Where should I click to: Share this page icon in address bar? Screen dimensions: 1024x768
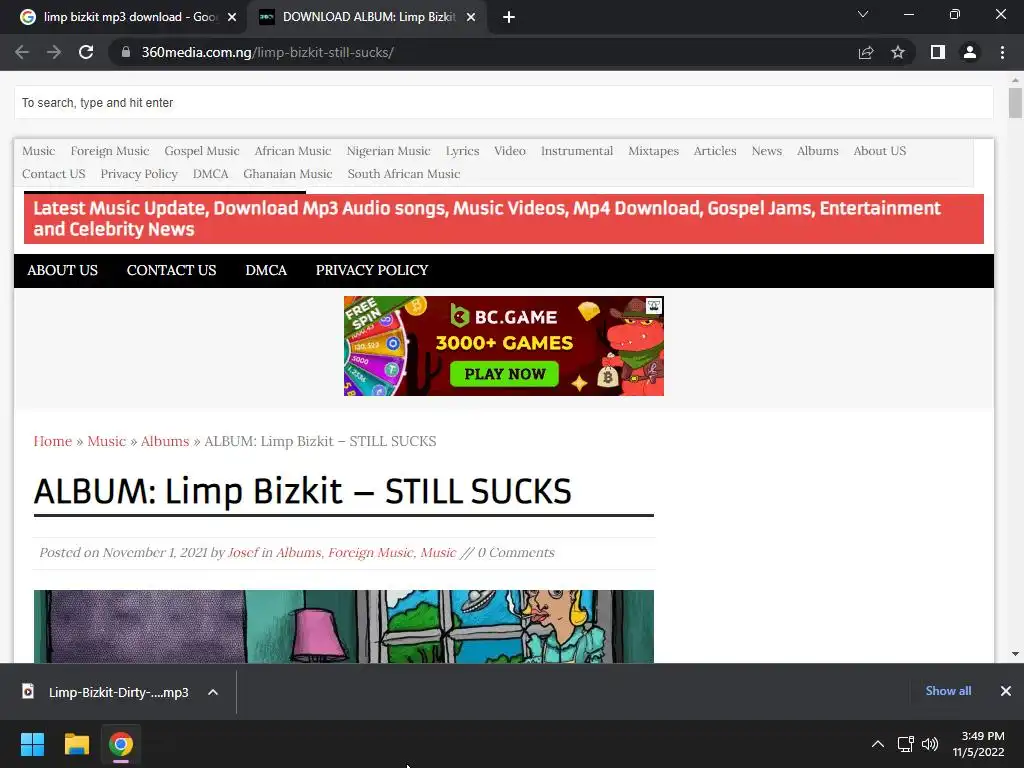point(866,52)
